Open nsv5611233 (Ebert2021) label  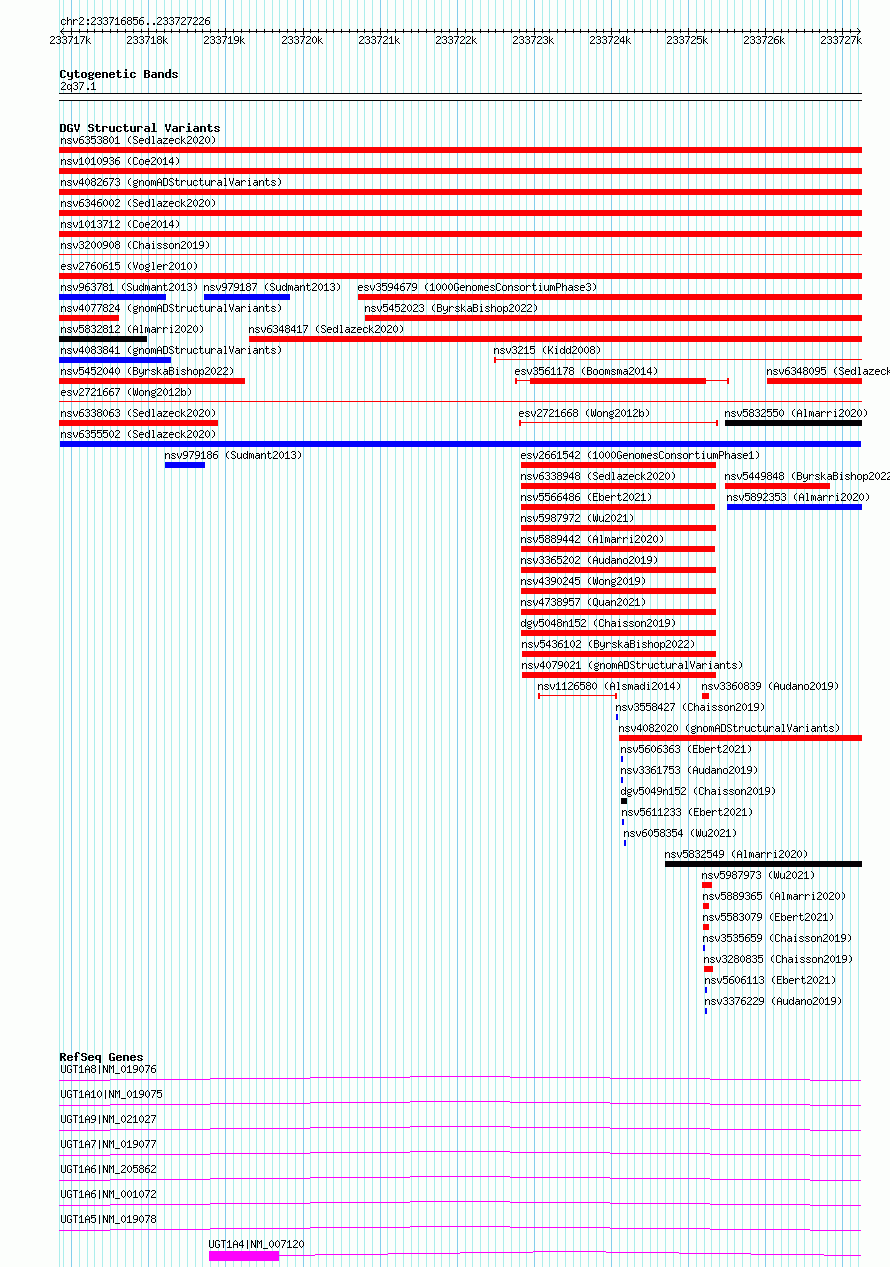[x=688, y=812]
